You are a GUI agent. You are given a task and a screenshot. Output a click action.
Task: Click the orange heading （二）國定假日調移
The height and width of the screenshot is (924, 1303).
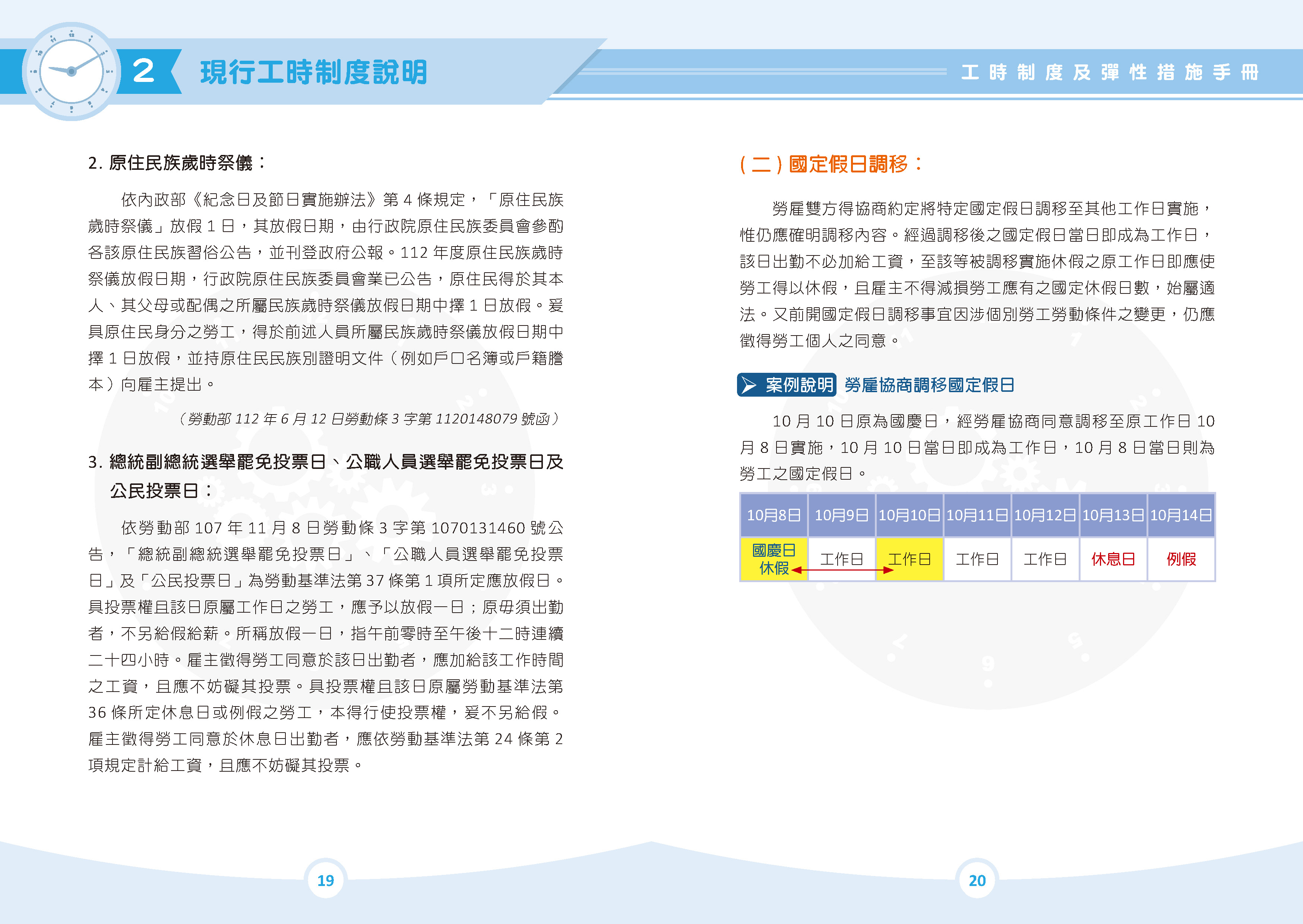click(x=831, y=164)
